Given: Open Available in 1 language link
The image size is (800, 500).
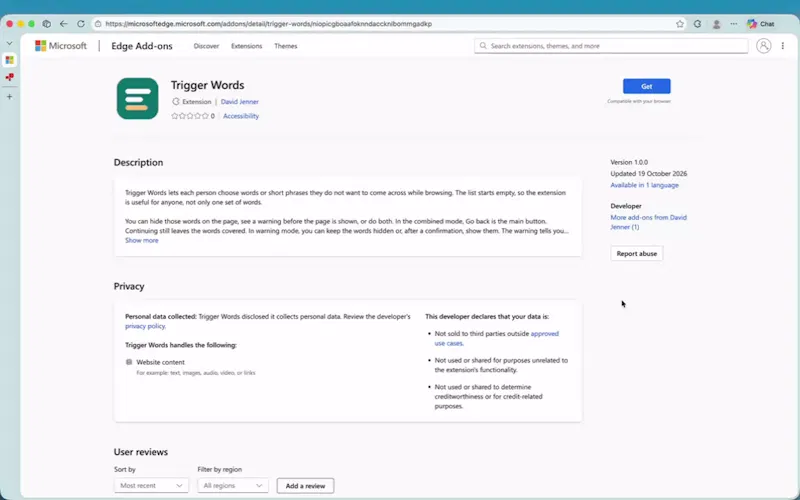Looking at the screenshot, I should [x=644, y=185].
